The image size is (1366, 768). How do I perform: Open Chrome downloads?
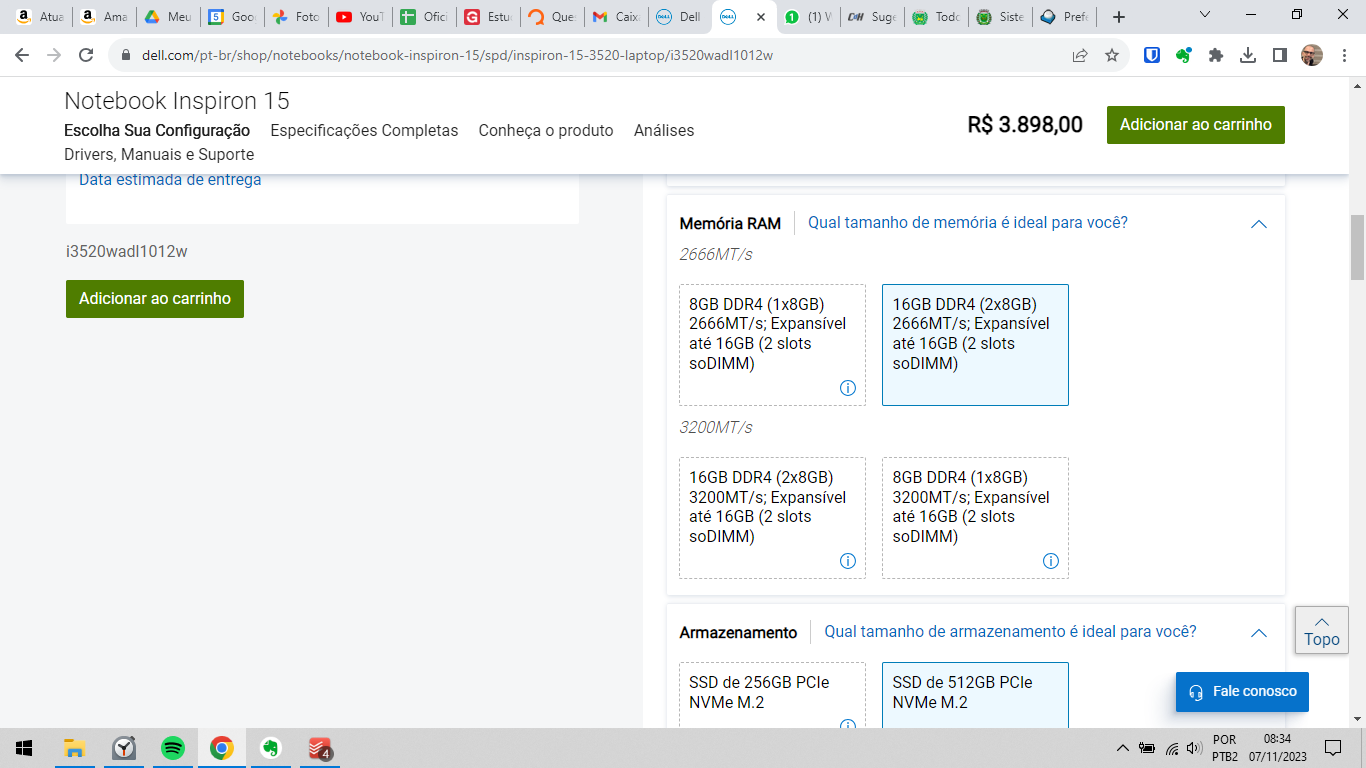[x=1248, y=55]
